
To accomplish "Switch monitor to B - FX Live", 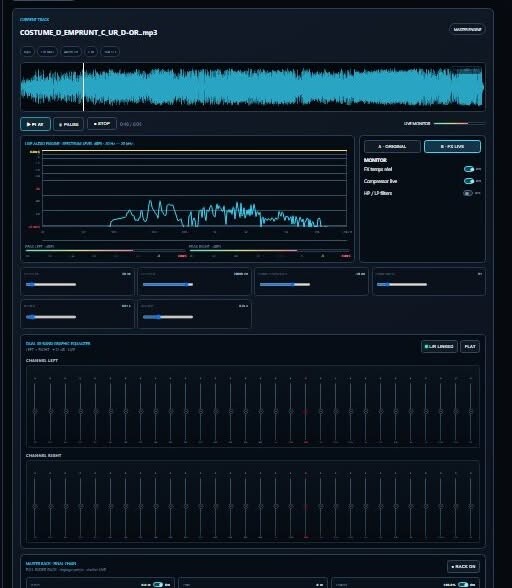I will tap(452, 146).
